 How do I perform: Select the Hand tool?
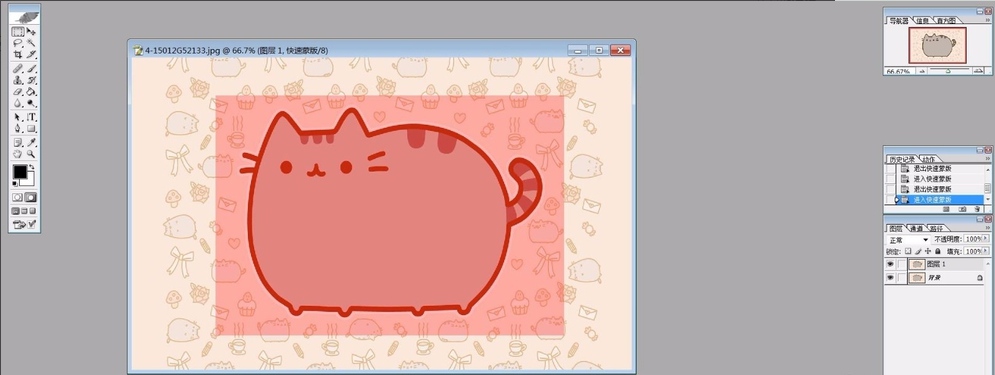click(x=18, y=154)
